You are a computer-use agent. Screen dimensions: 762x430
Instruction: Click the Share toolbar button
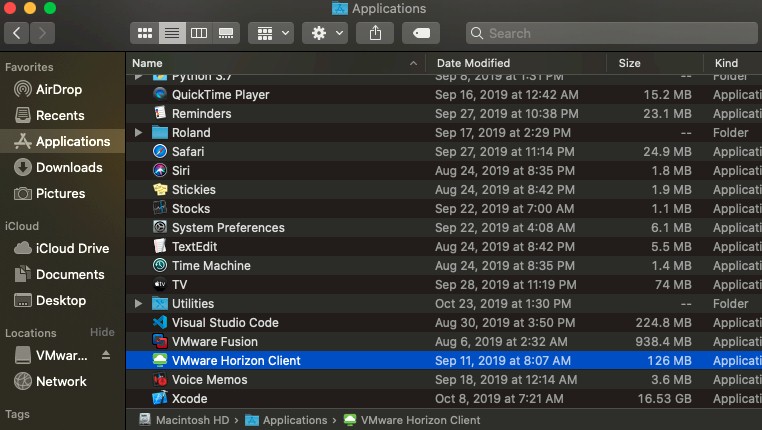tap(375, 33)
